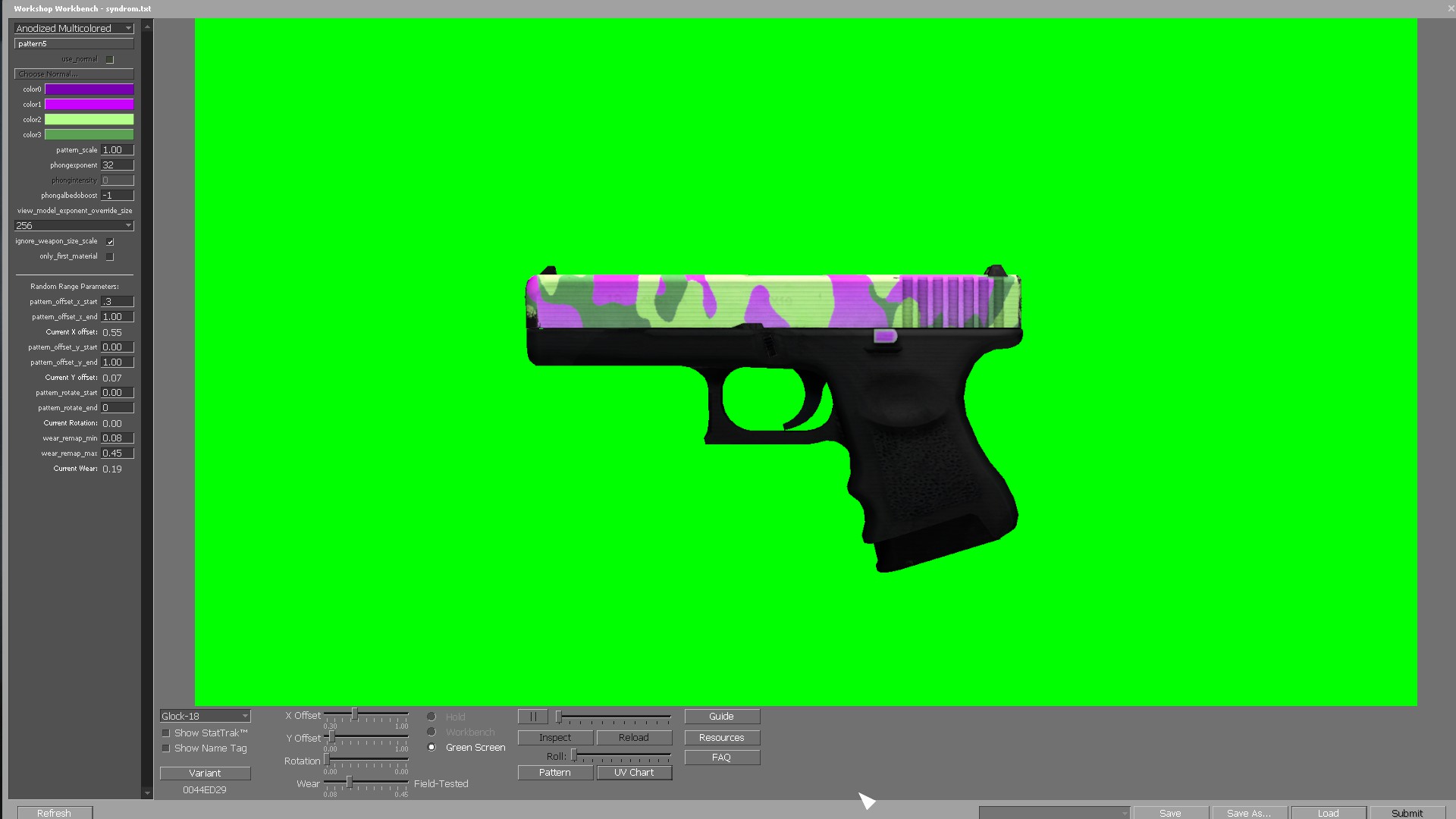Click the left panel scroll-up arrow
This screenshot has height=819, width=1456.
[x=147, y=27]
